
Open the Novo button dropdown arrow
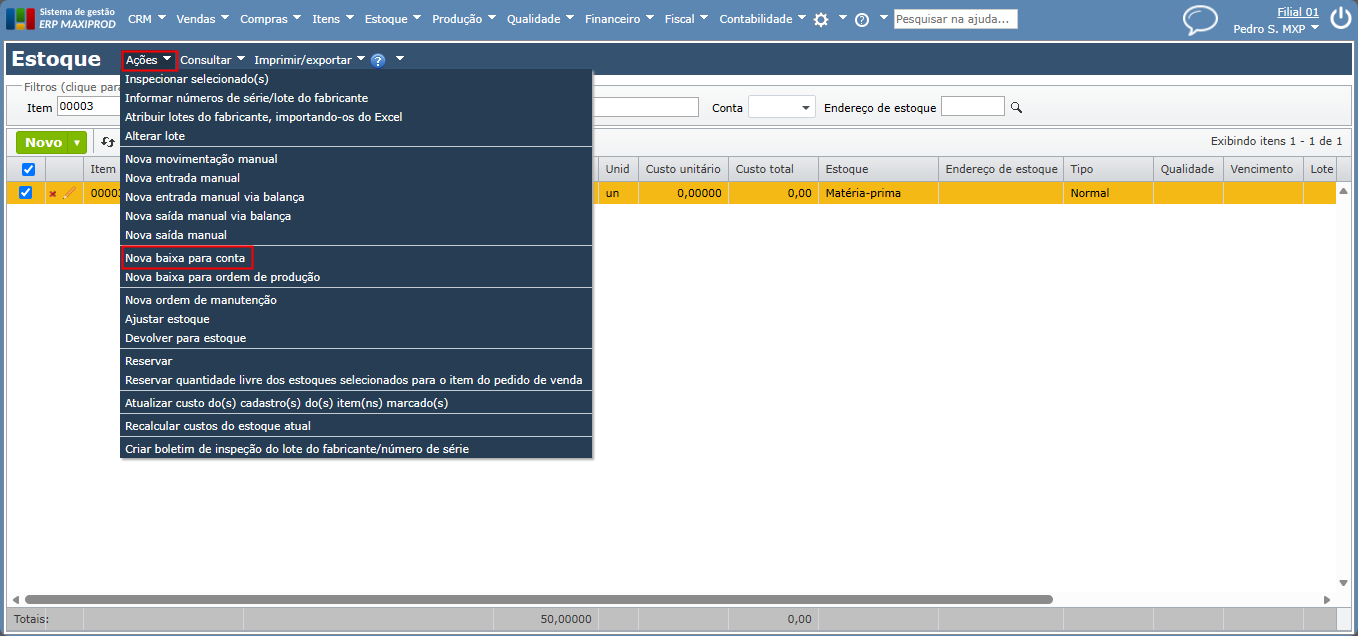pos(77,143)
